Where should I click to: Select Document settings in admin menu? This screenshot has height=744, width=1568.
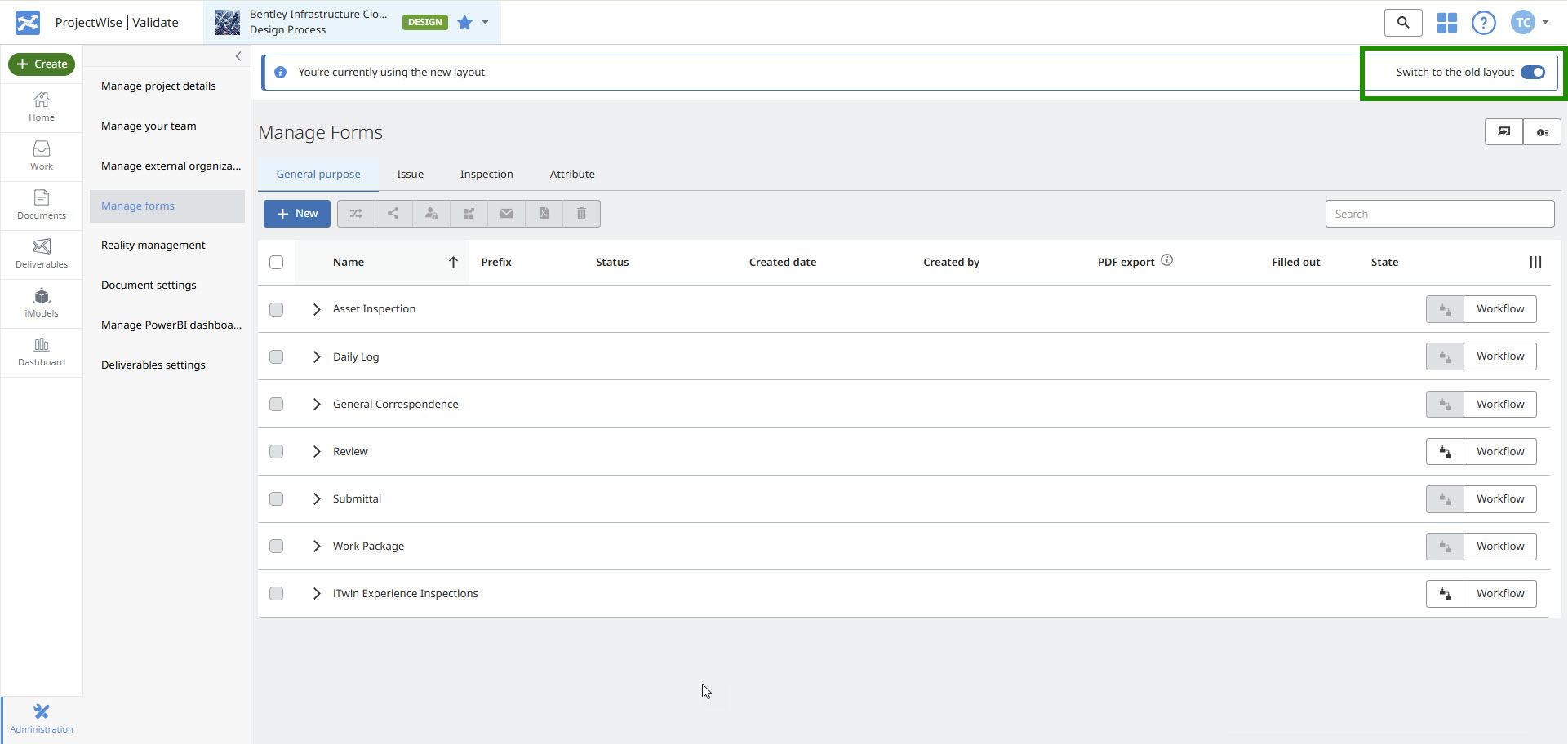pyautogui.click(x=149, y=285)
